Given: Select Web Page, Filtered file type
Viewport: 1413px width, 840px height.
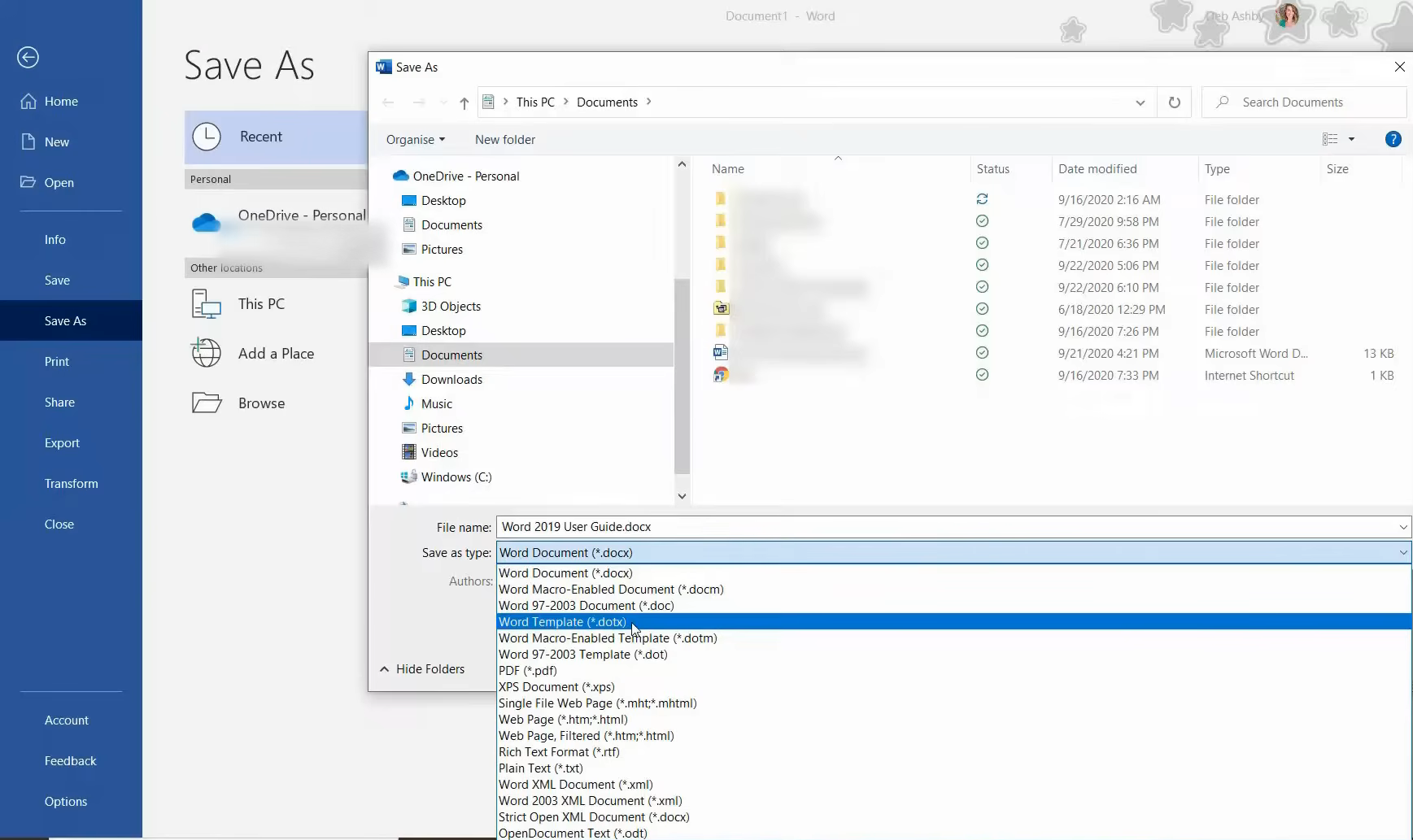Looking at the screenshot, I should 954,736.
